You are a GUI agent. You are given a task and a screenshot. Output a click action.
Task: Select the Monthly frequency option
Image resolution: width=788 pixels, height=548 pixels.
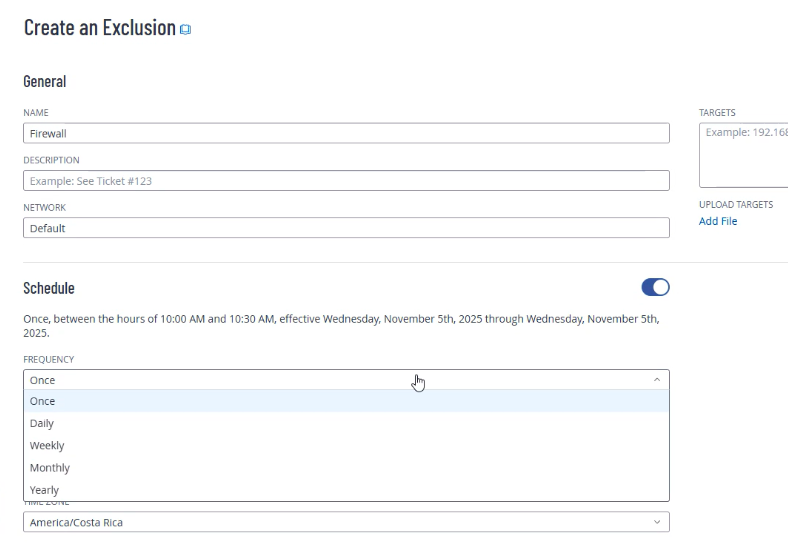click(50, 467)
